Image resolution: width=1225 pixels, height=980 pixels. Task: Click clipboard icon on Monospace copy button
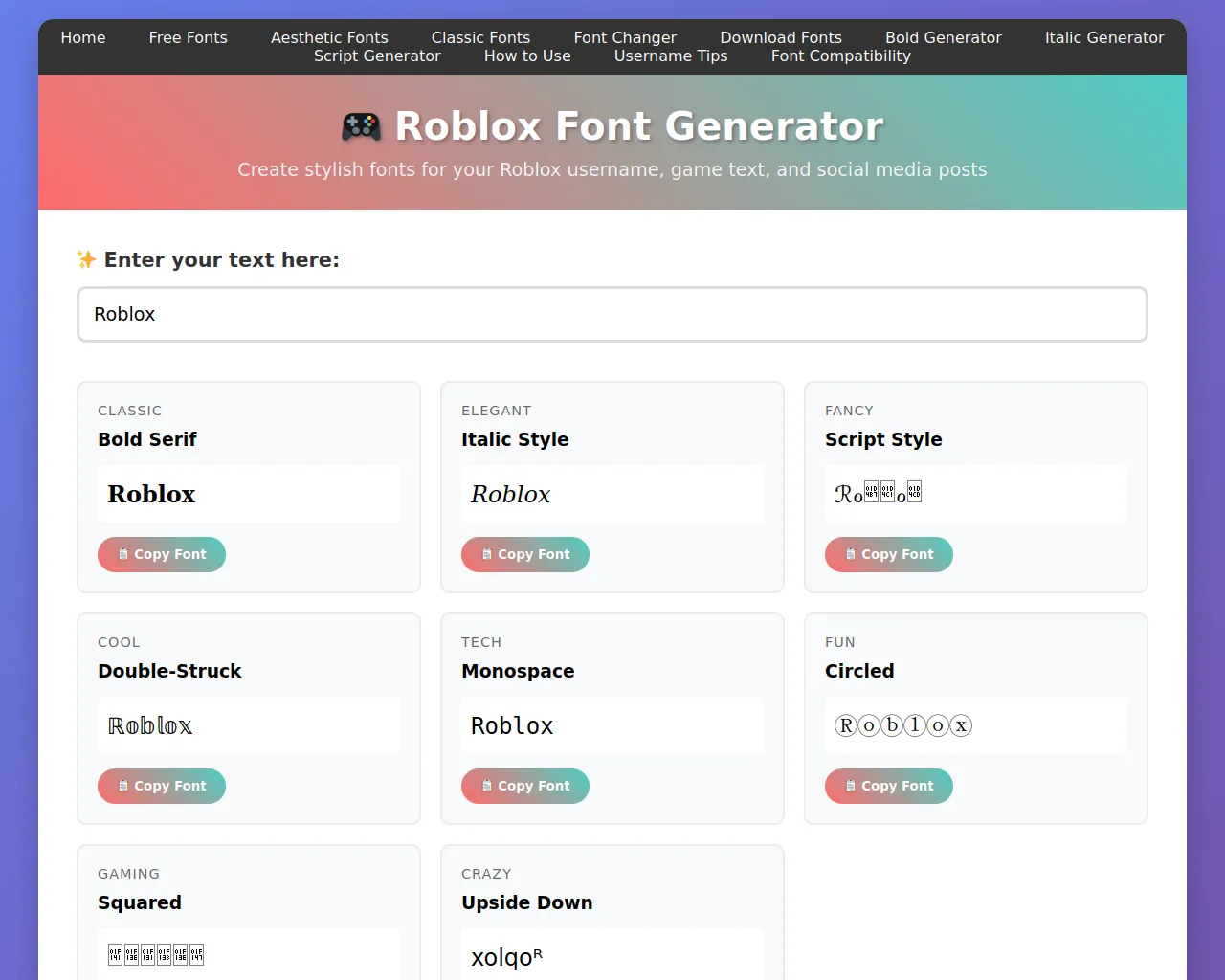click(487, 786)
